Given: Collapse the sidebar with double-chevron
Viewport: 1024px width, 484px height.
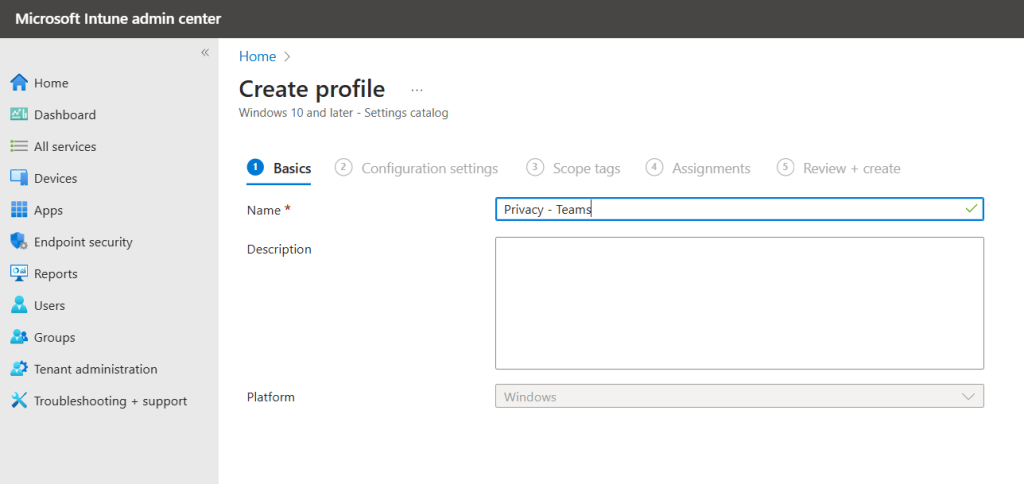Looking at the screenshot, I should [204, 52].
